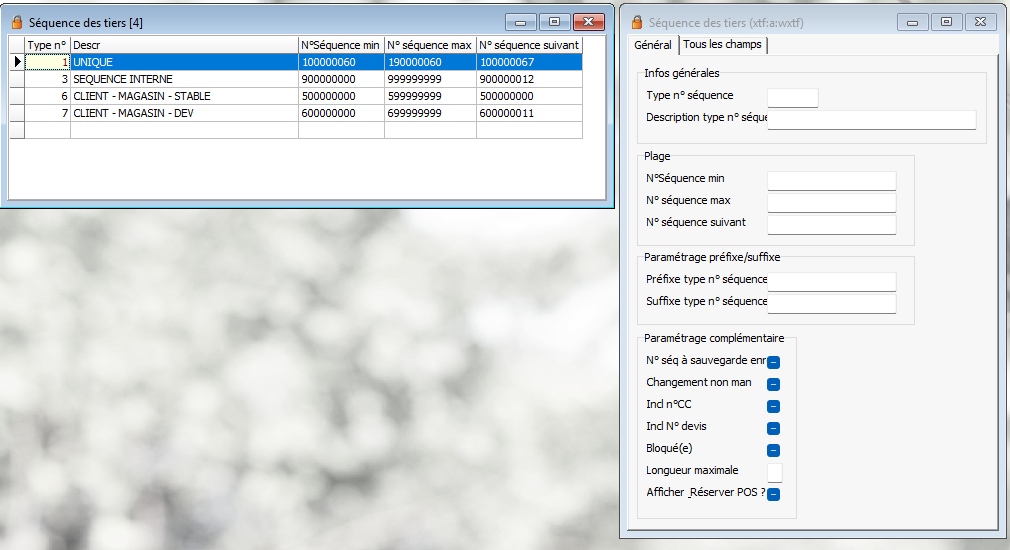Click the lock icon in the list window title

[x=16, y=22]
